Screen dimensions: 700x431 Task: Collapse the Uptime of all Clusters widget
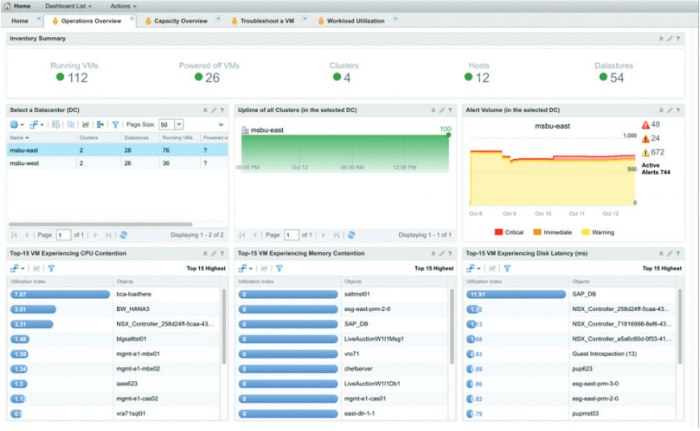433,110
